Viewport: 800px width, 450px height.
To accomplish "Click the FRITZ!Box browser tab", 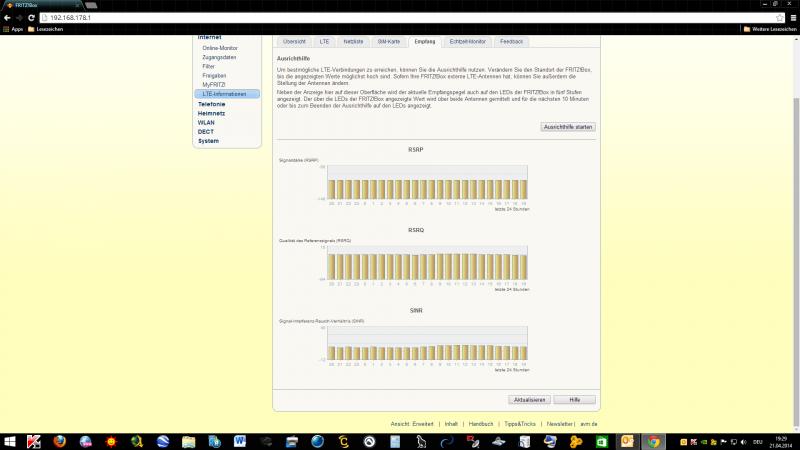I will (x=41, y=5).
